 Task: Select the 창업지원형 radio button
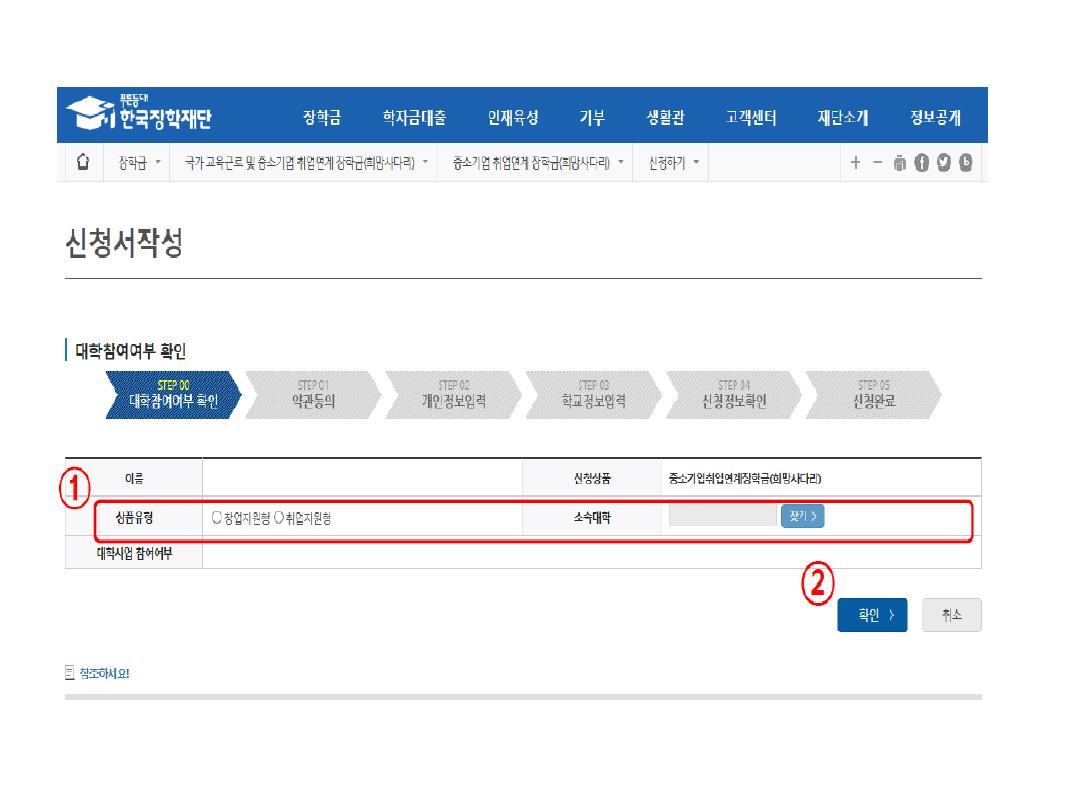point(217,518)
